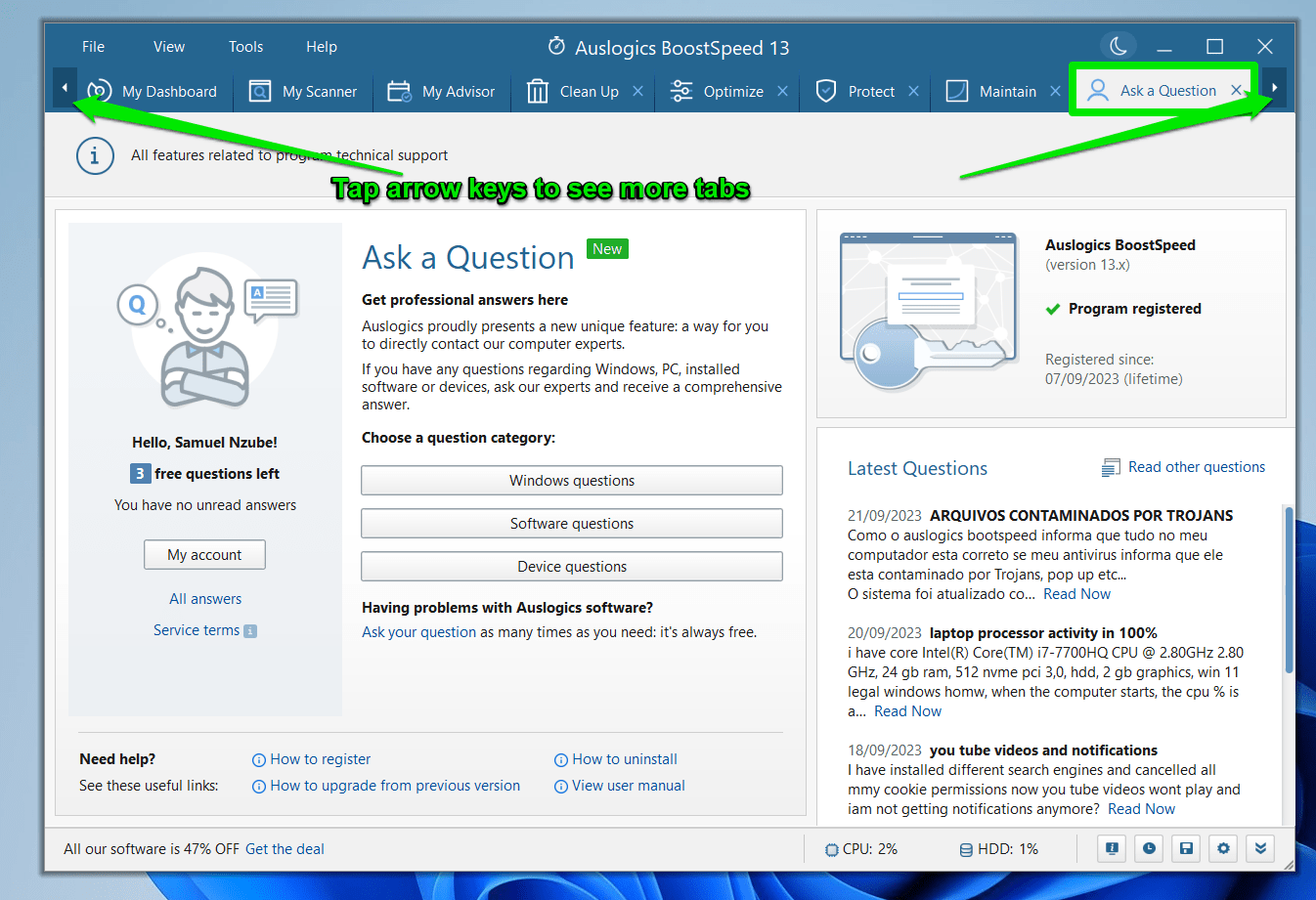Click the save floppy-disk icon in status bar
The height and width of the screenshot is (900, 1316).
(1186, 848)
